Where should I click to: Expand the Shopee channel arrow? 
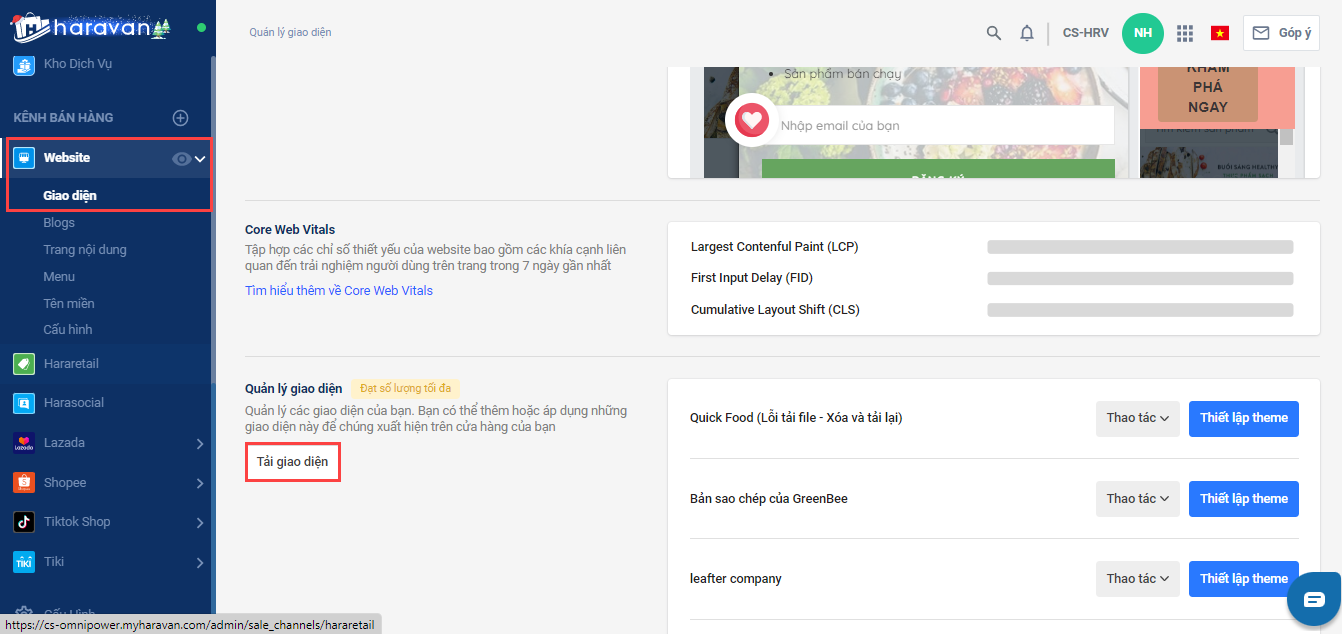(x=200, y=483)
